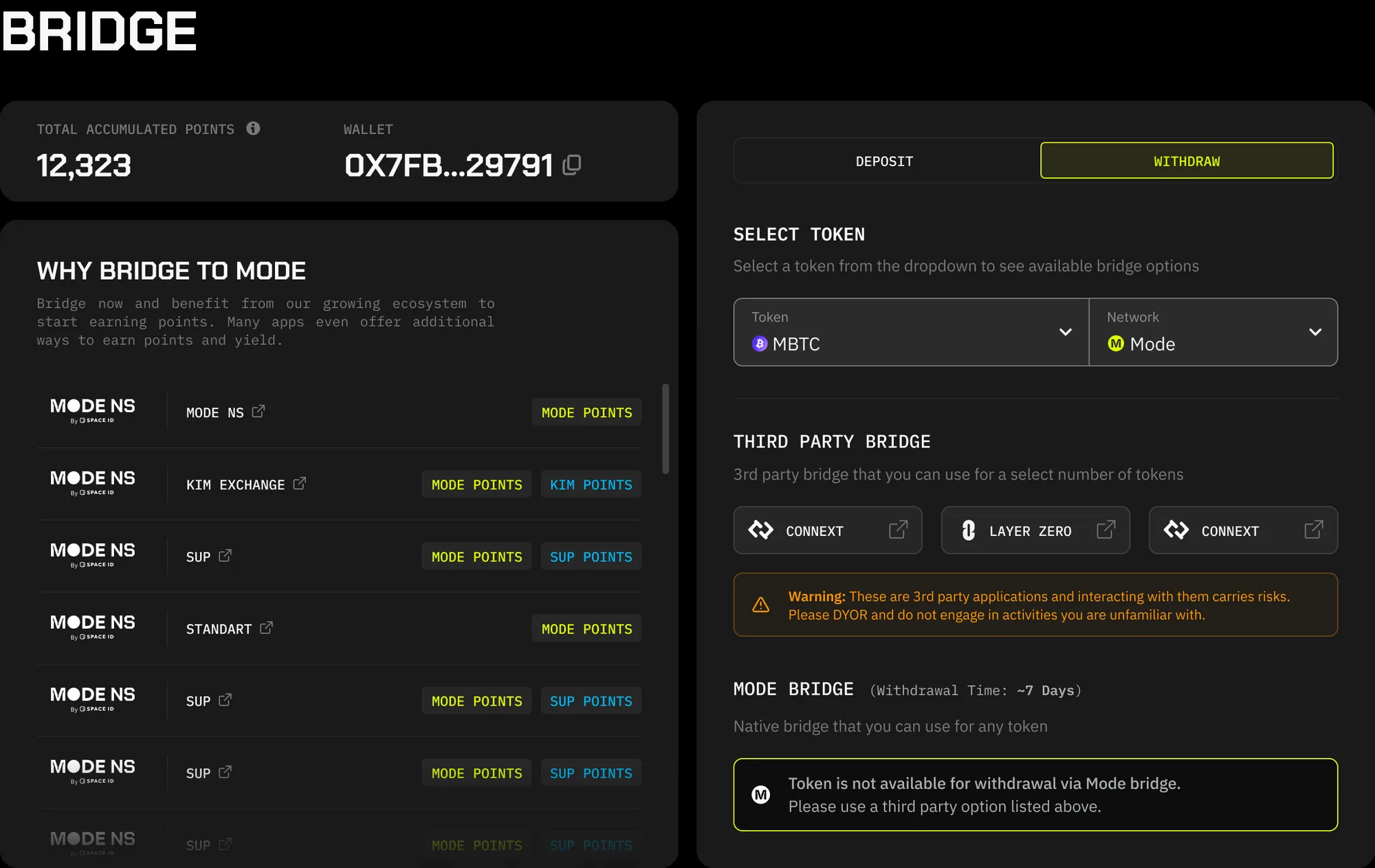
Task: Open the Token dropdown showing MBTC
Action: 912,332
